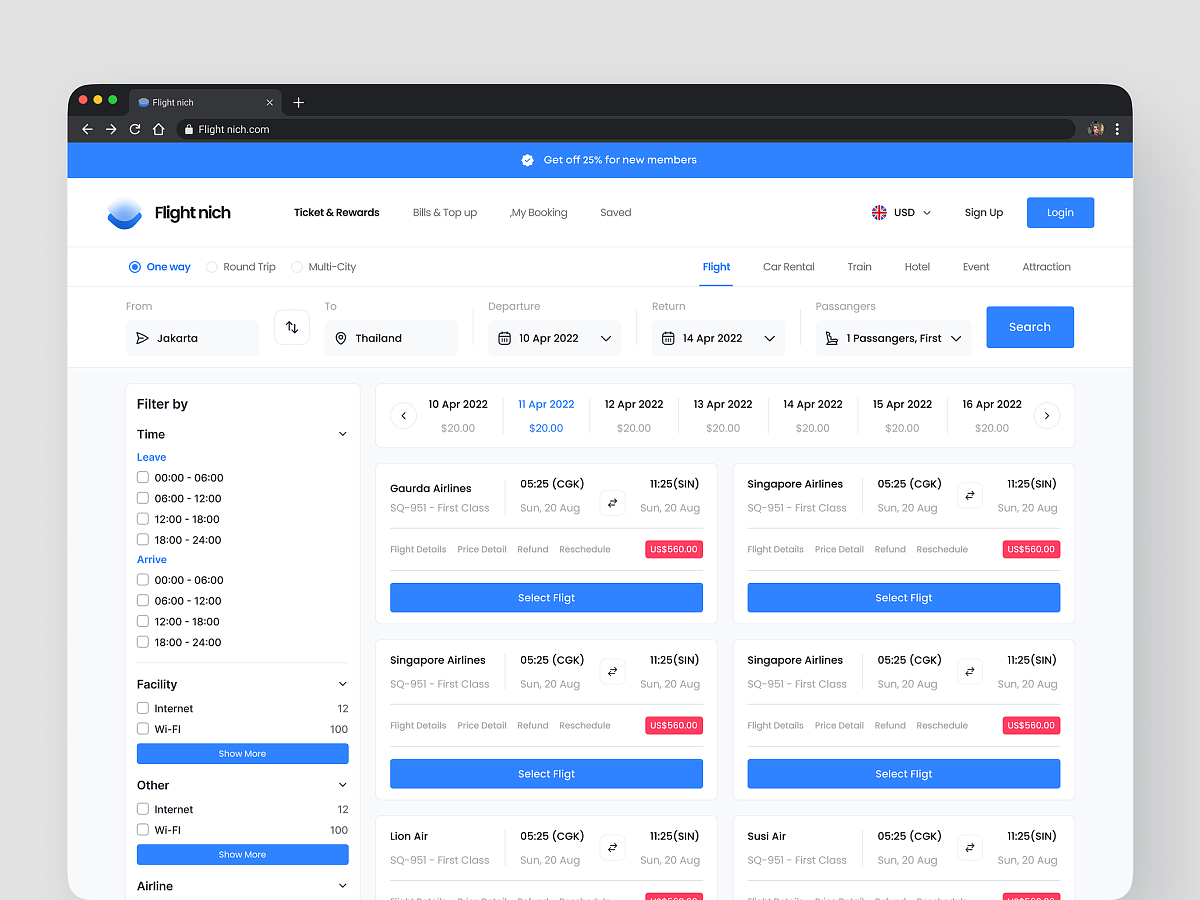Go to next dates with right arrow
This screenshot has width=1200, height=900.
click(x=1047, y=415)
